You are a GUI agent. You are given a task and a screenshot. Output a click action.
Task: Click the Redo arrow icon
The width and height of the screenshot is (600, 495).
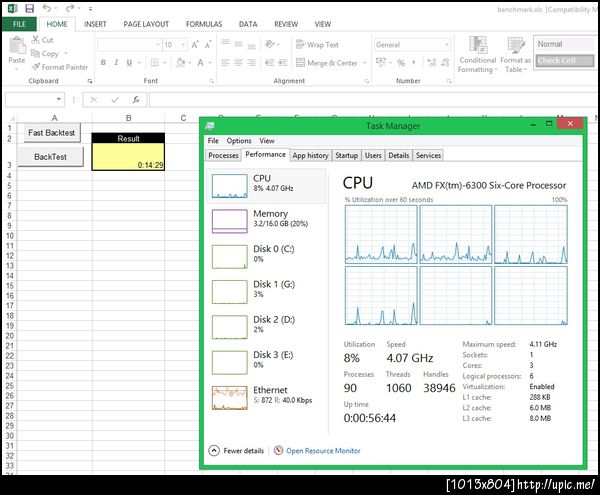[70, 8]
